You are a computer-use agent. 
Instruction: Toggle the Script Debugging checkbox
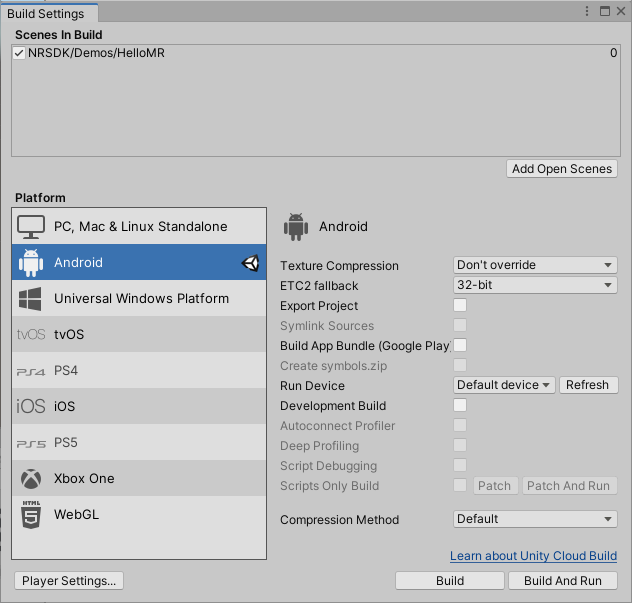(460, 465)
